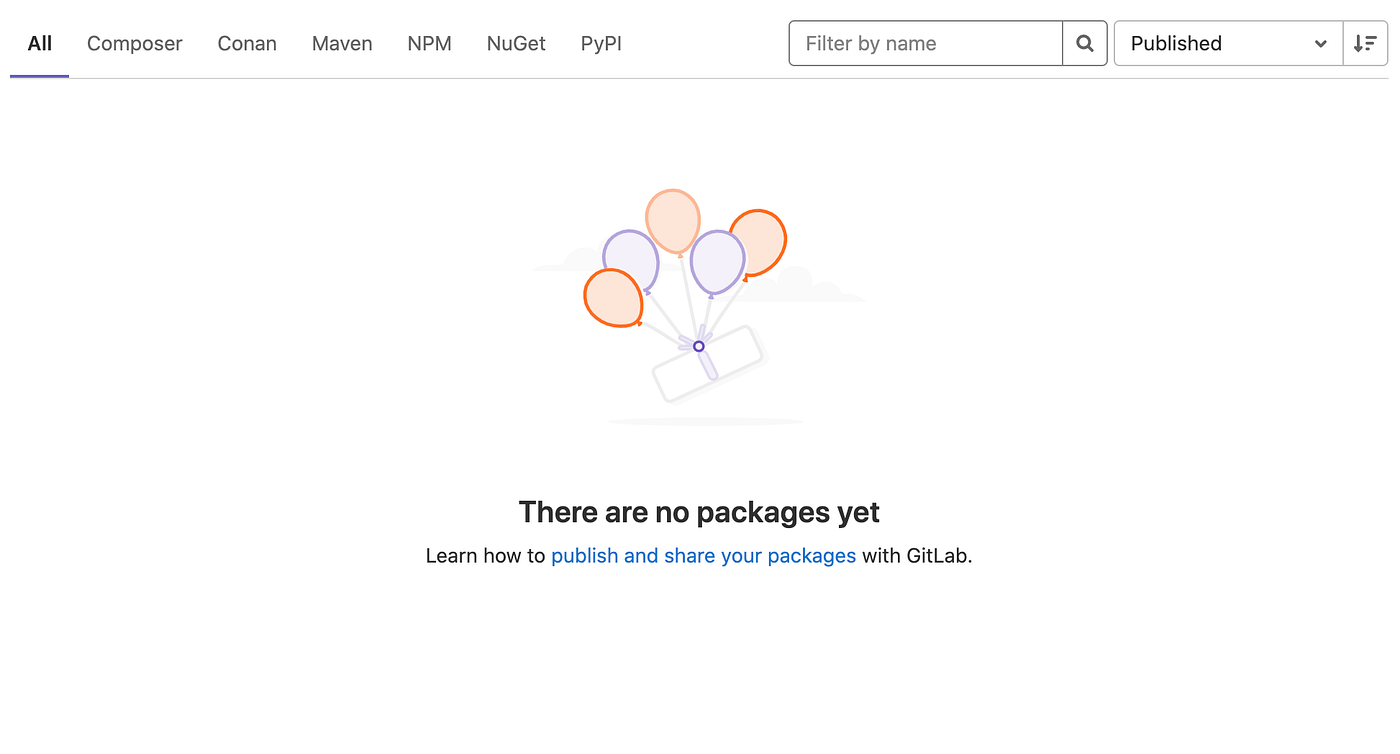Viewport: 1400px width, 754px height.
Task: Select the Conan packages tab
Action: [247, 44]
